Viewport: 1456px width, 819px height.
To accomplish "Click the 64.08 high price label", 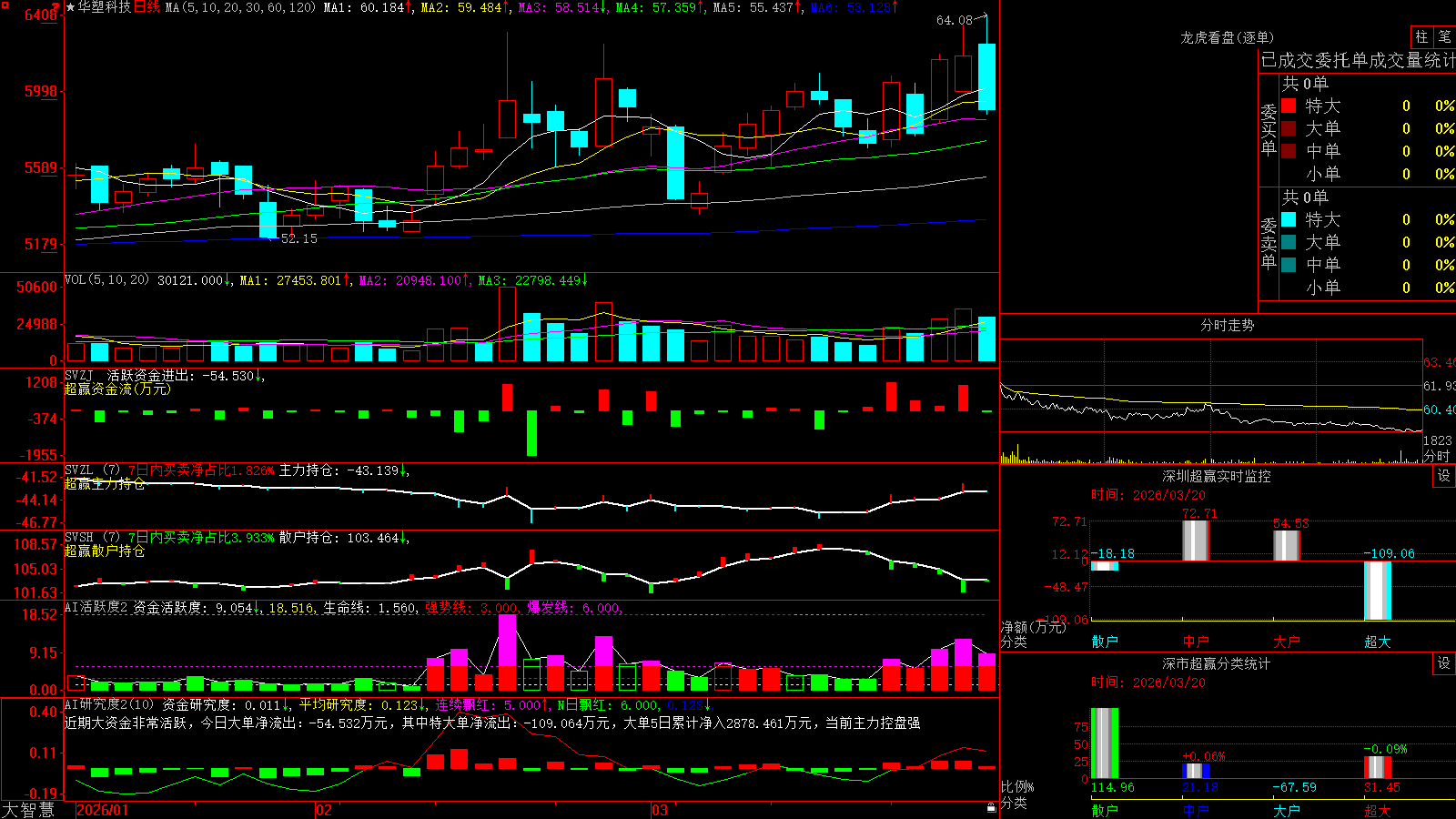I will (954, 20).
